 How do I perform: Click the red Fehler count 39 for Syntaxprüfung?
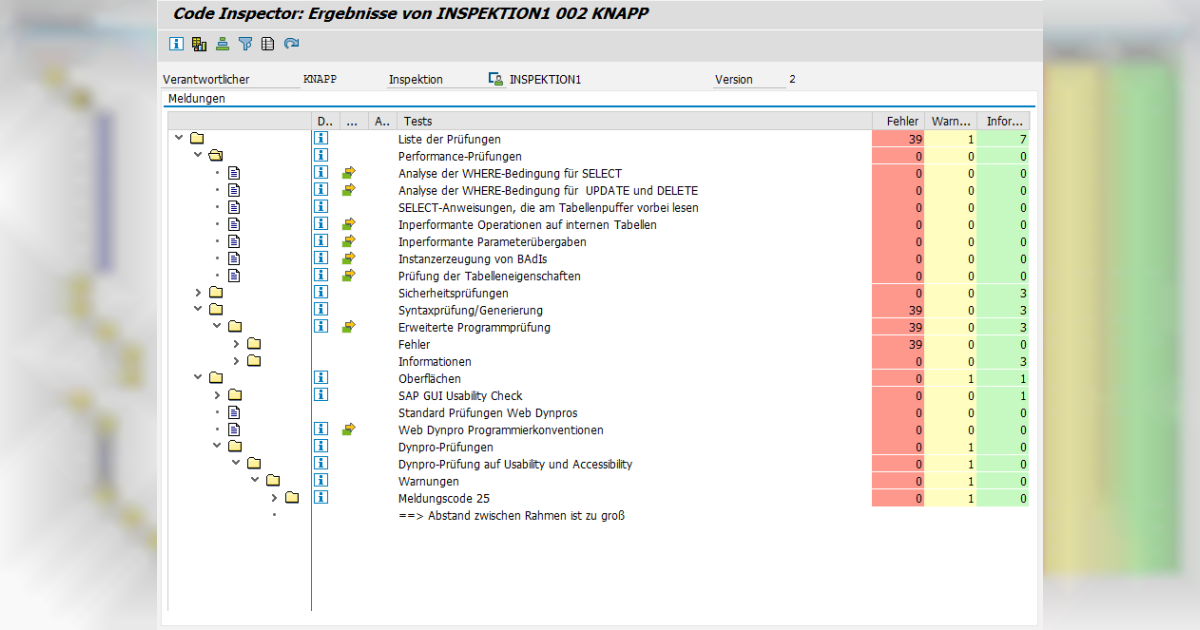897,310
